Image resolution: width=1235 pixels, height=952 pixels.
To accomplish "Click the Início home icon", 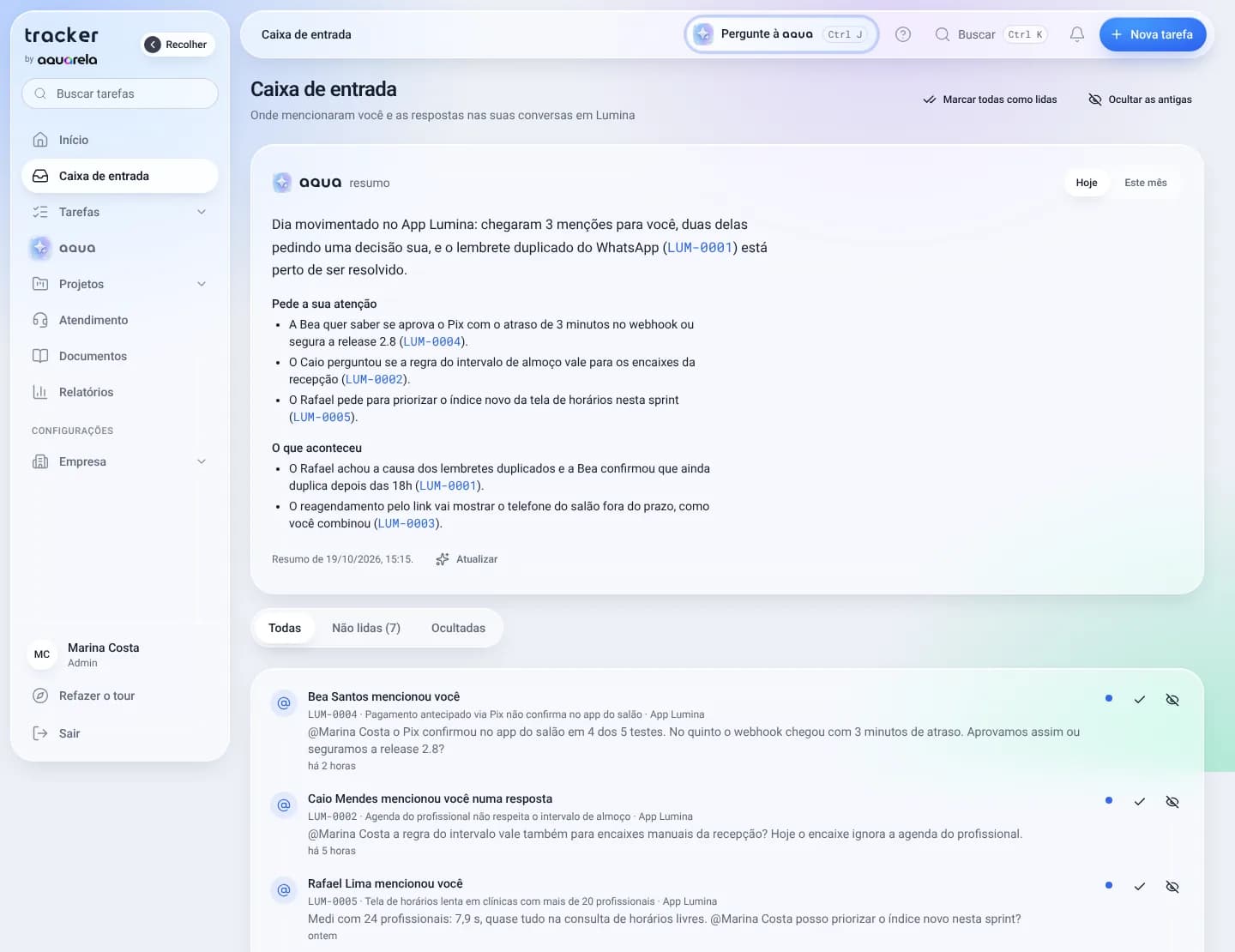I will [x=40, y=140].
